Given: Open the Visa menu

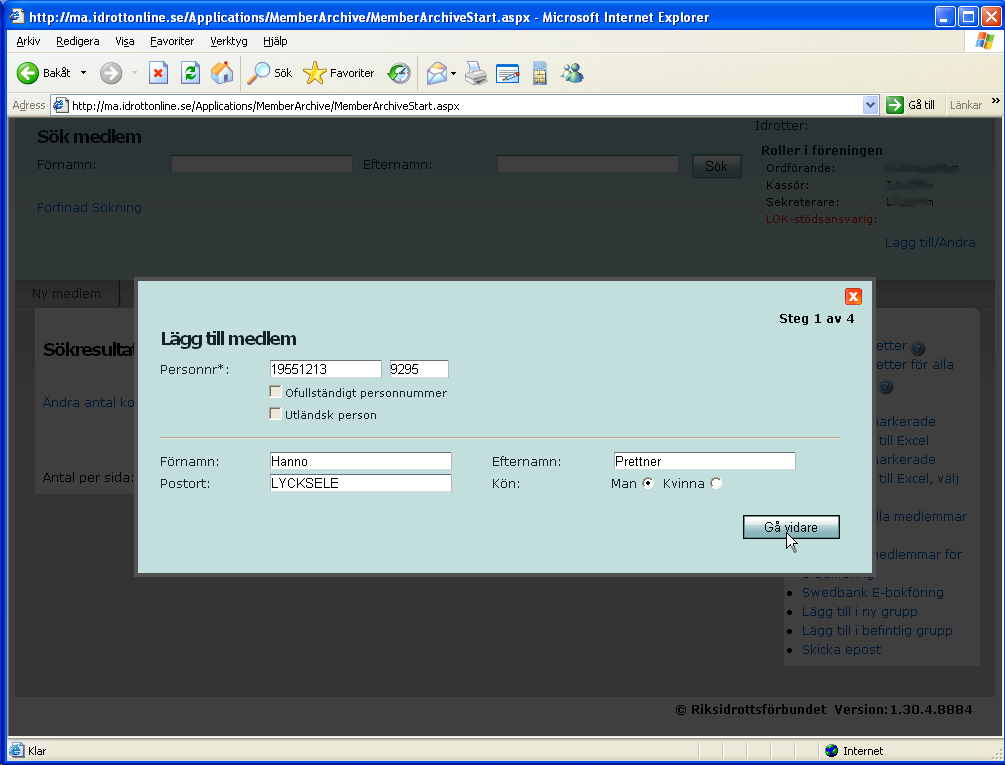Looking at the screenshot, I should click(x=124, y=41).
